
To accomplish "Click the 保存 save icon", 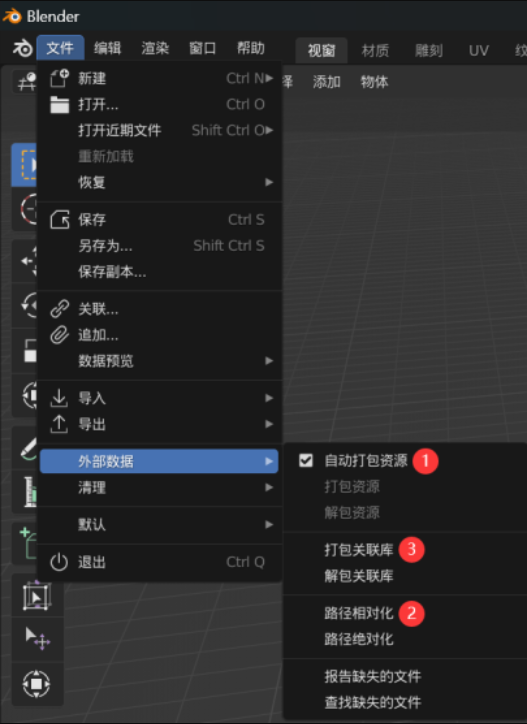I will (59, 220).
